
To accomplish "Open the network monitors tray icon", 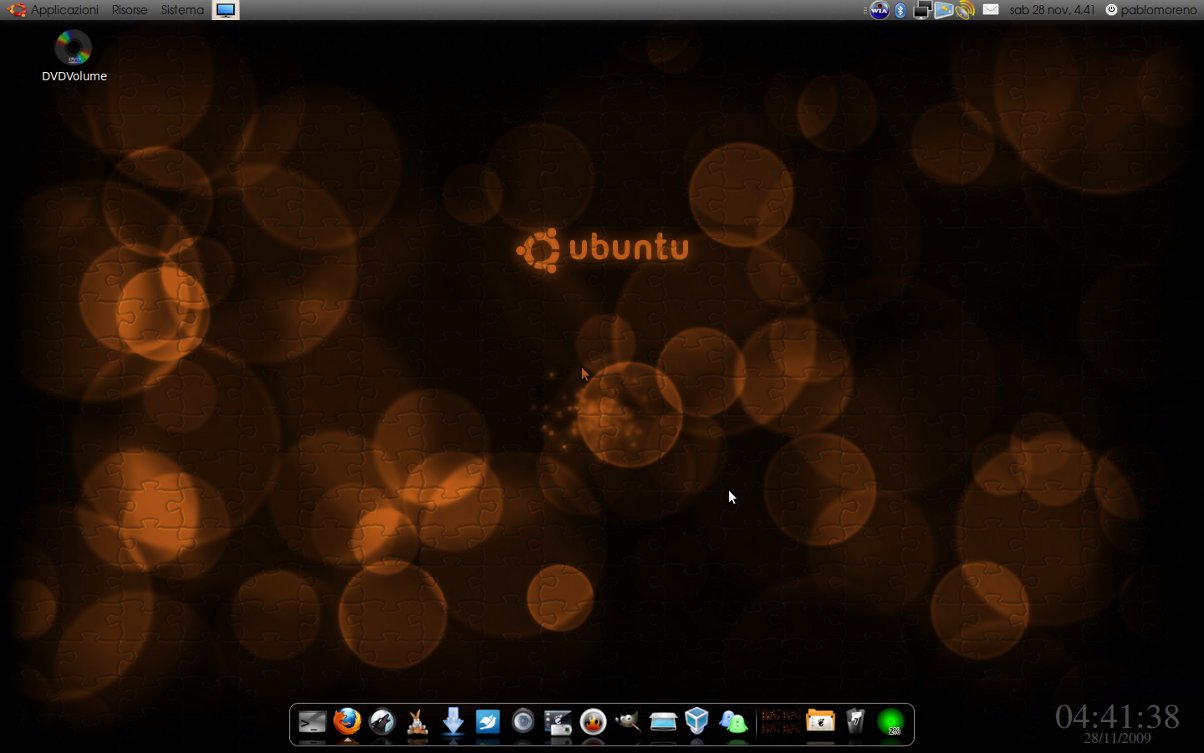I will click(x=922, y=10).
